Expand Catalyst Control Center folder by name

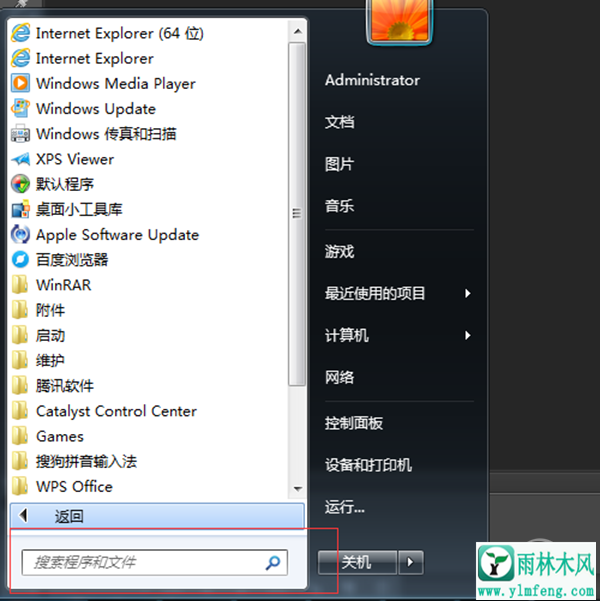pyautogui.click(x=116, y=412)
